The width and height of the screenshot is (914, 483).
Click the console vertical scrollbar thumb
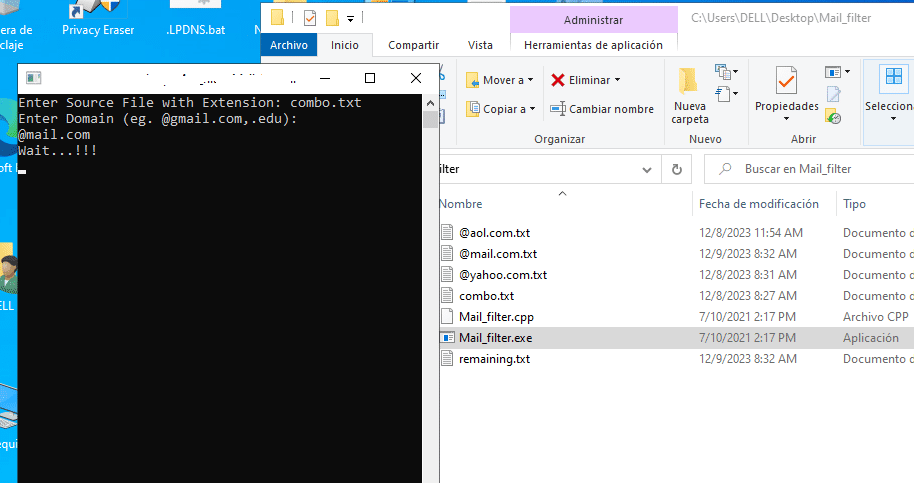[430, 119]
